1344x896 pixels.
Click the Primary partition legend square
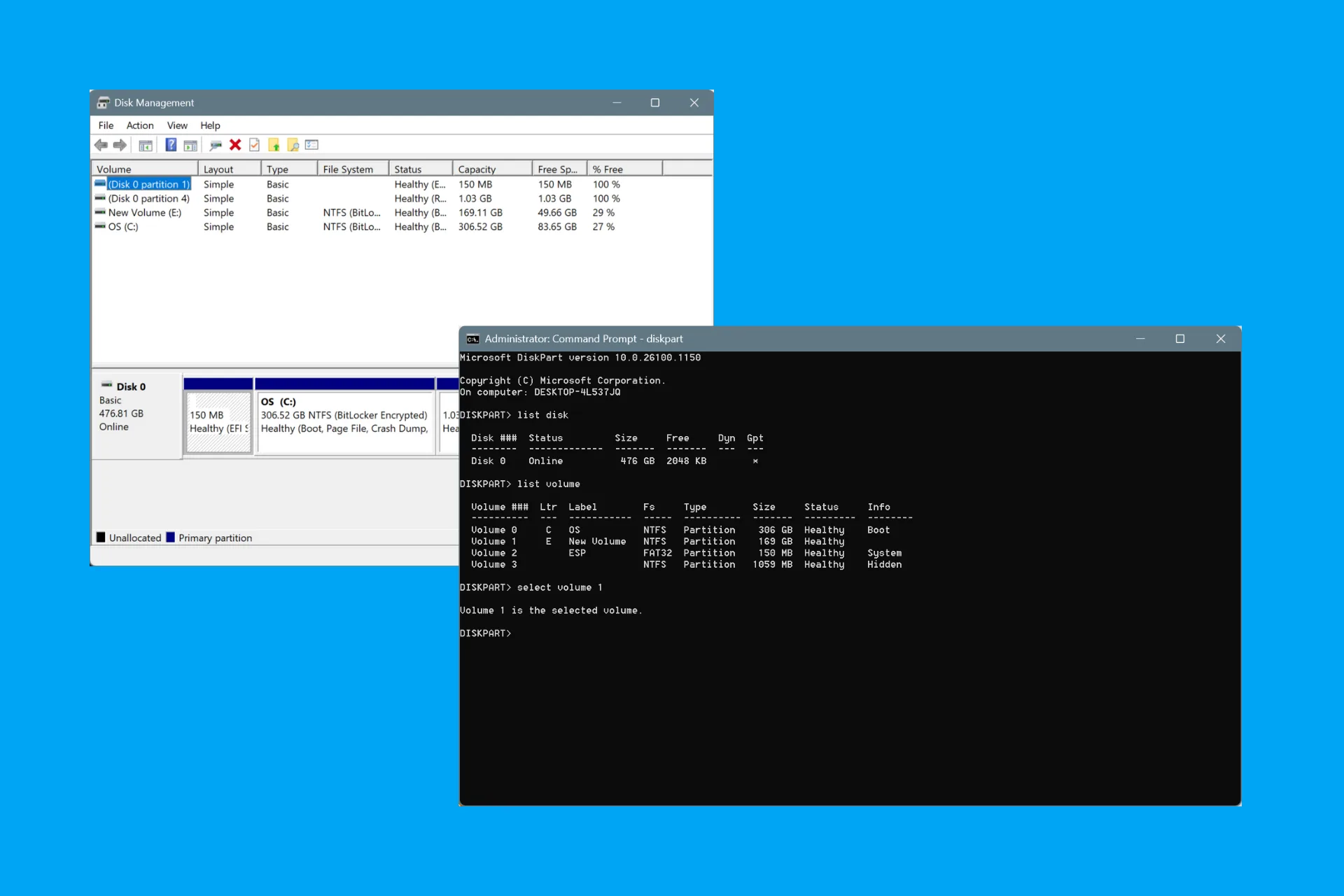[x=171, y=537]
